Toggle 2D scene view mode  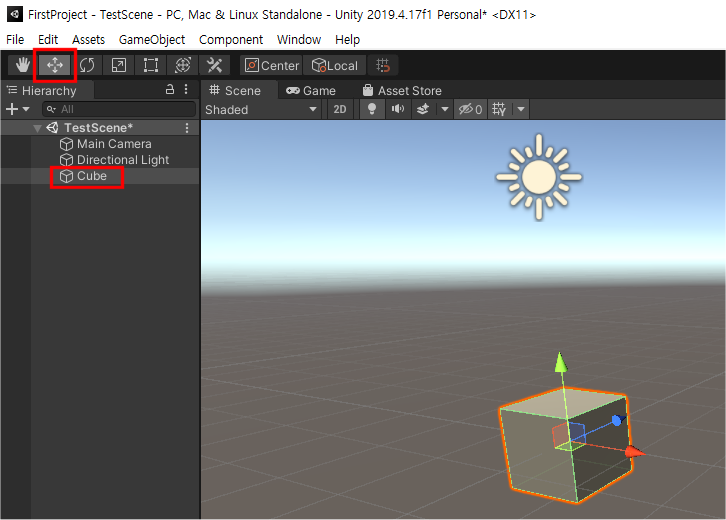(340, 110)
